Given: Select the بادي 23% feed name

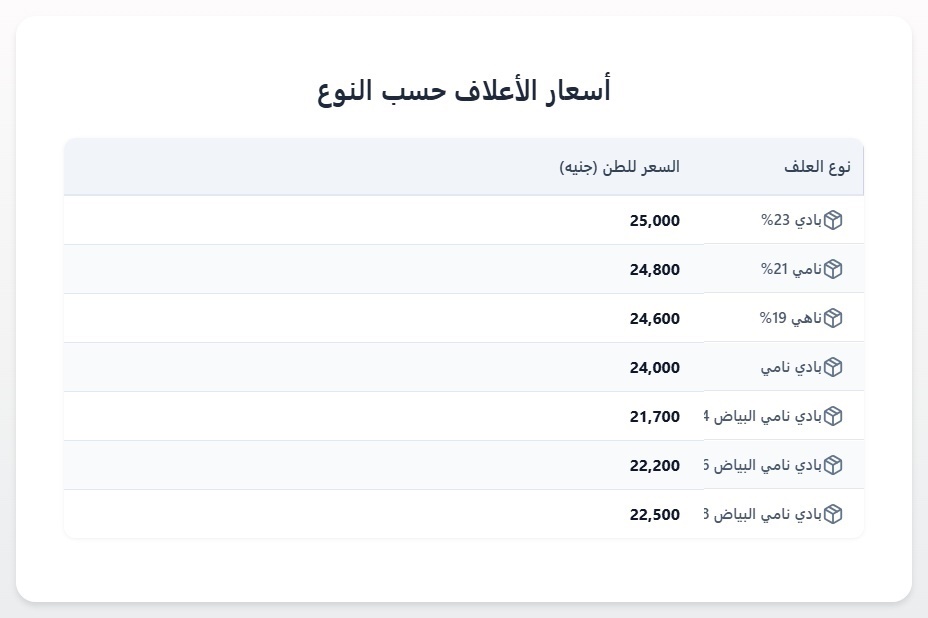Looking at the screenshot, I should [x=791, y=220].
